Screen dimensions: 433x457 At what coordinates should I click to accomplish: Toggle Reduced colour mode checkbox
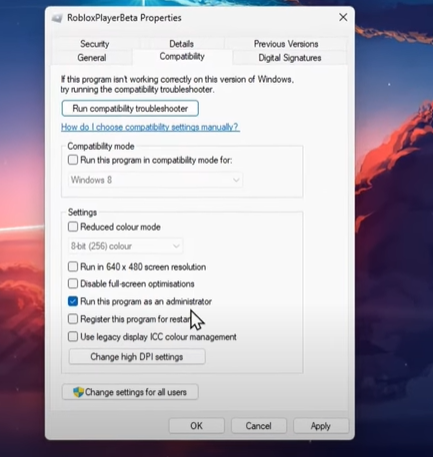(73, 227)
